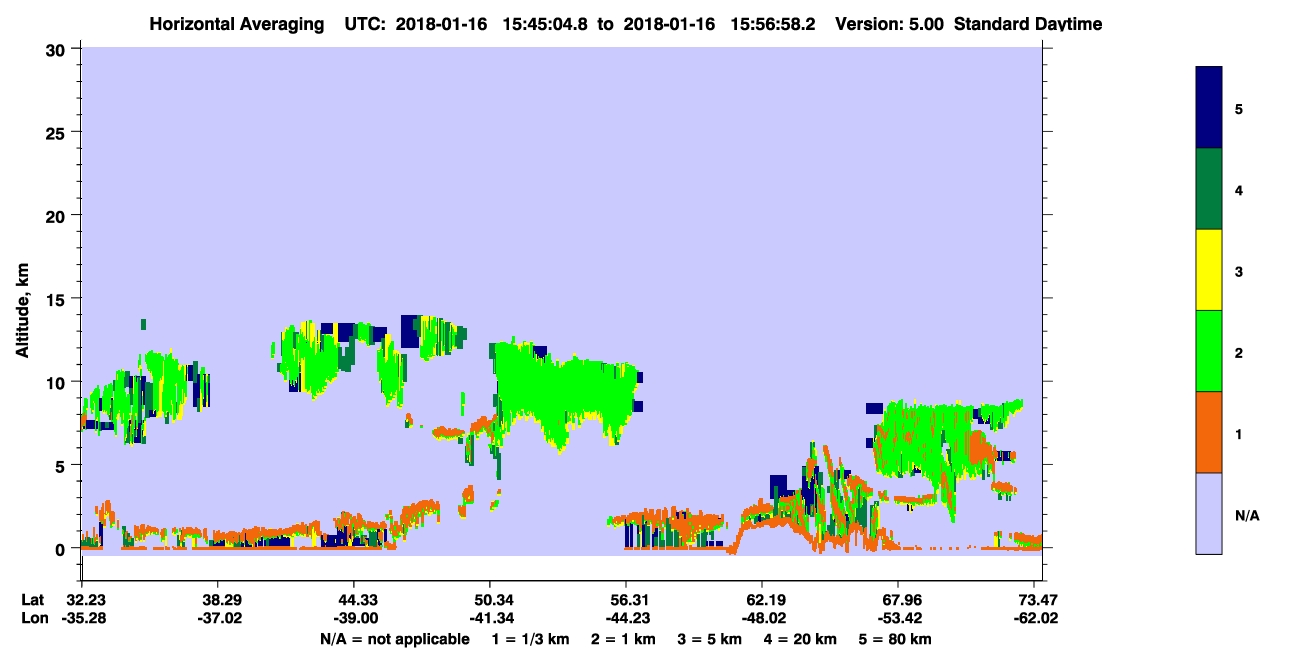The image size is (1300, 667).
Task: Click the latitude label 73.47
Action: (1034, 600)
